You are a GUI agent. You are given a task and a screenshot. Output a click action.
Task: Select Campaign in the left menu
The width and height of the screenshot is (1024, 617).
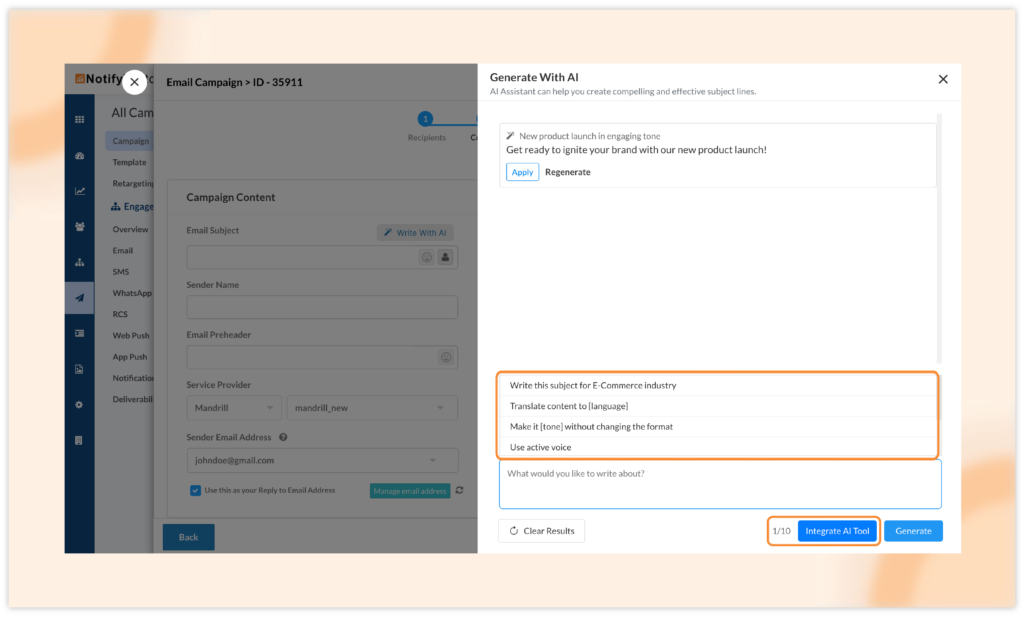click(x=130, y=141)
